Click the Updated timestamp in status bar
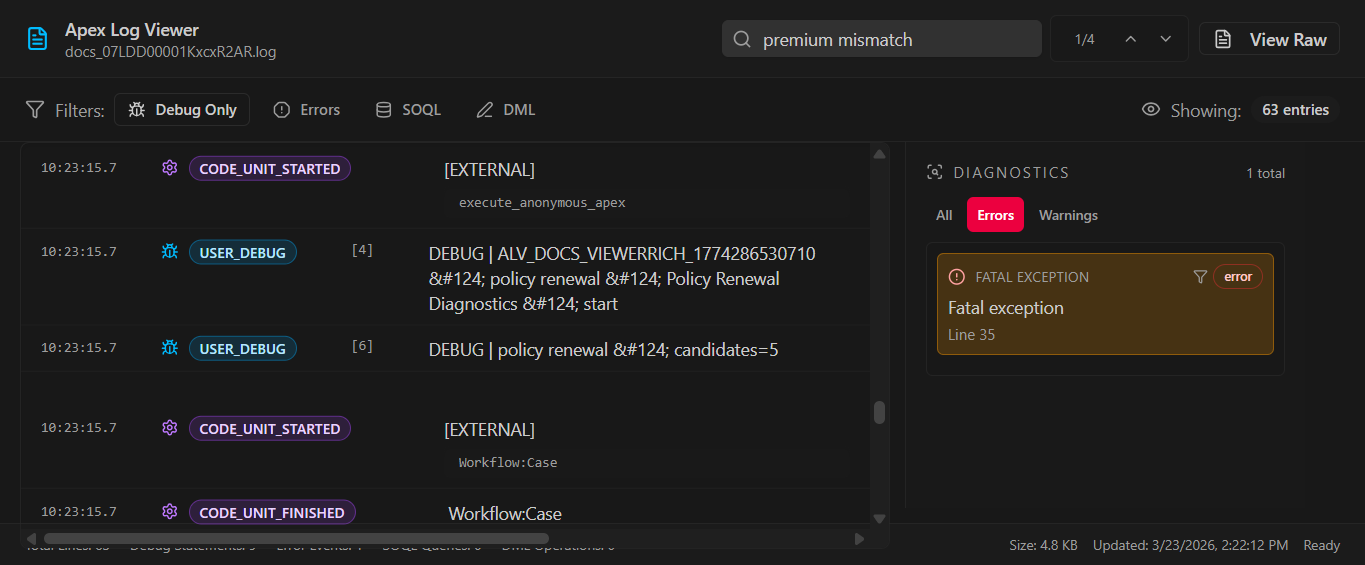1365x565 pixels. point(1191,545)
